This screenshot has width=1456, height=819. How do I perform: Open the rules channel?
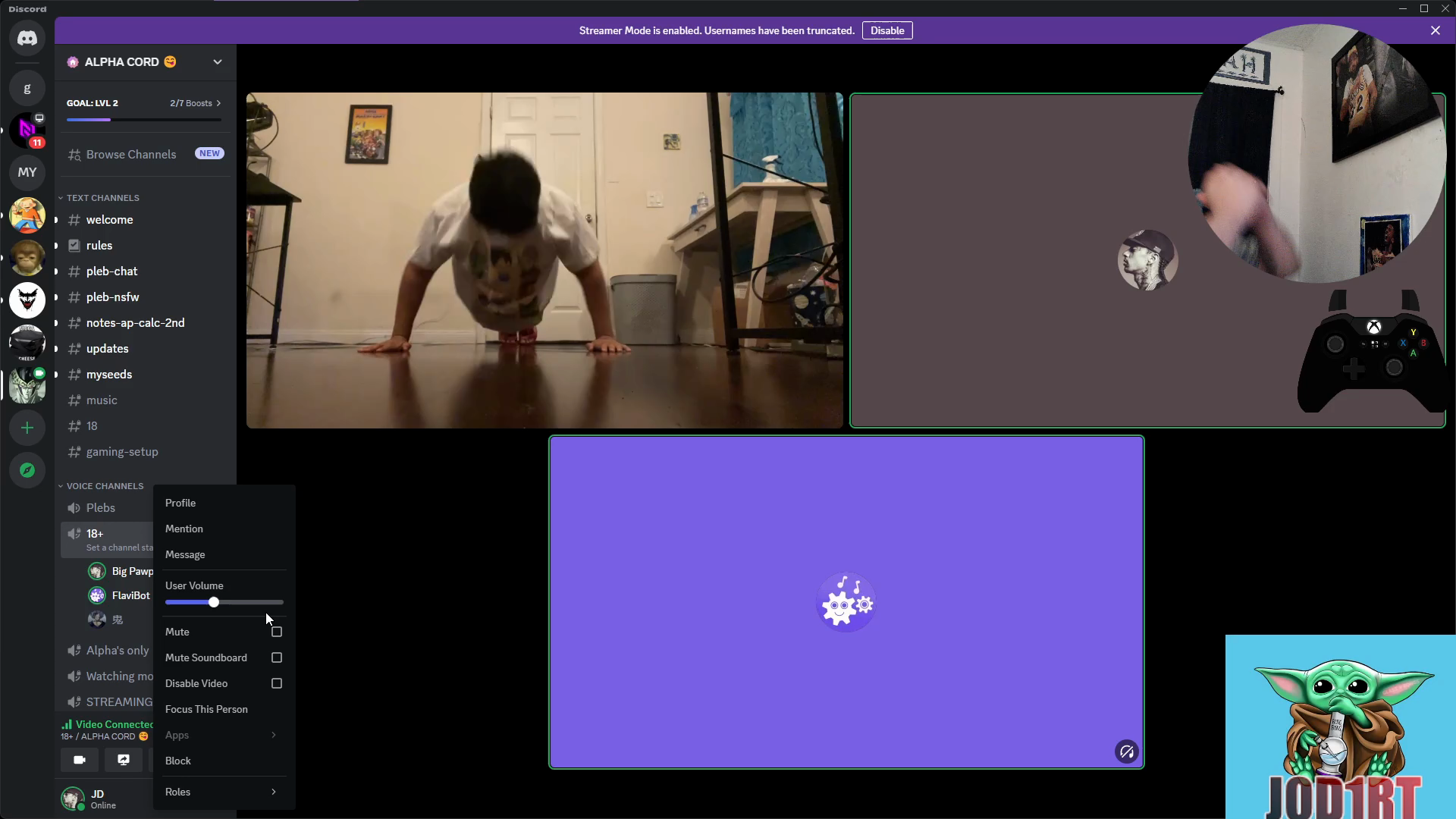[146, 246]
